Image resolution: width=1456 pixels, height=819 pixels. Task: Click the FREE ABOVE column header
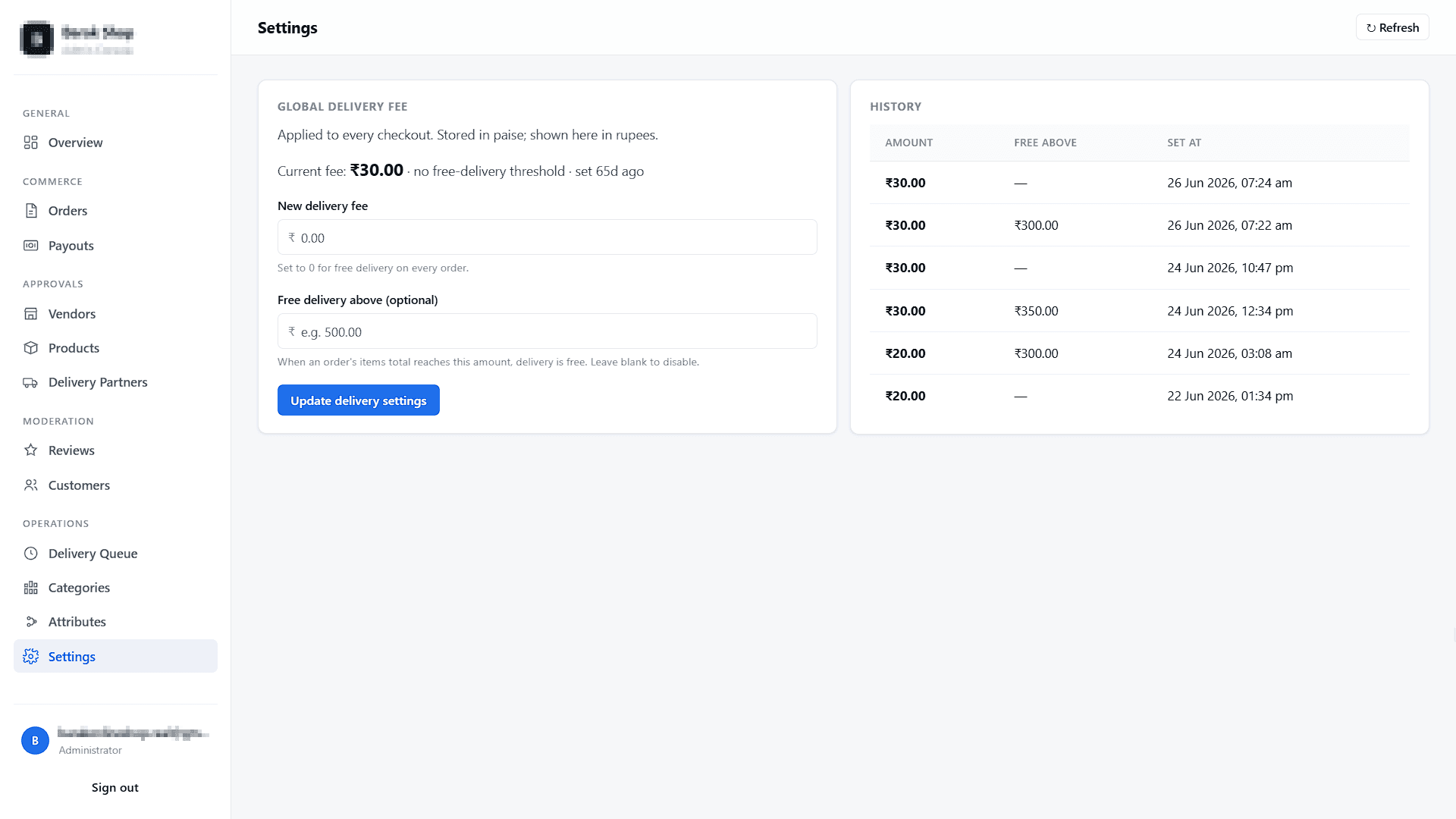click(1045, 143)
